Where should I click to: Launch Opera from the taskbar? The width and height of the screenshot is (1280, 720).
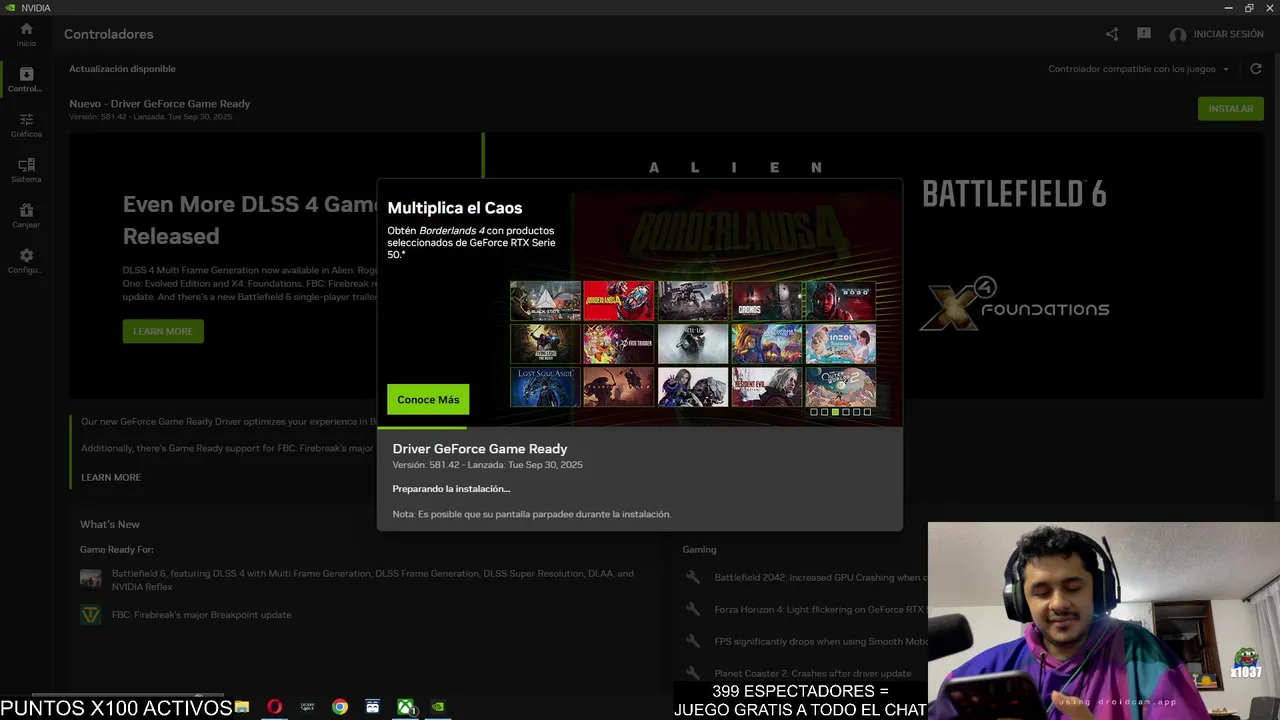tap(274, 707)
